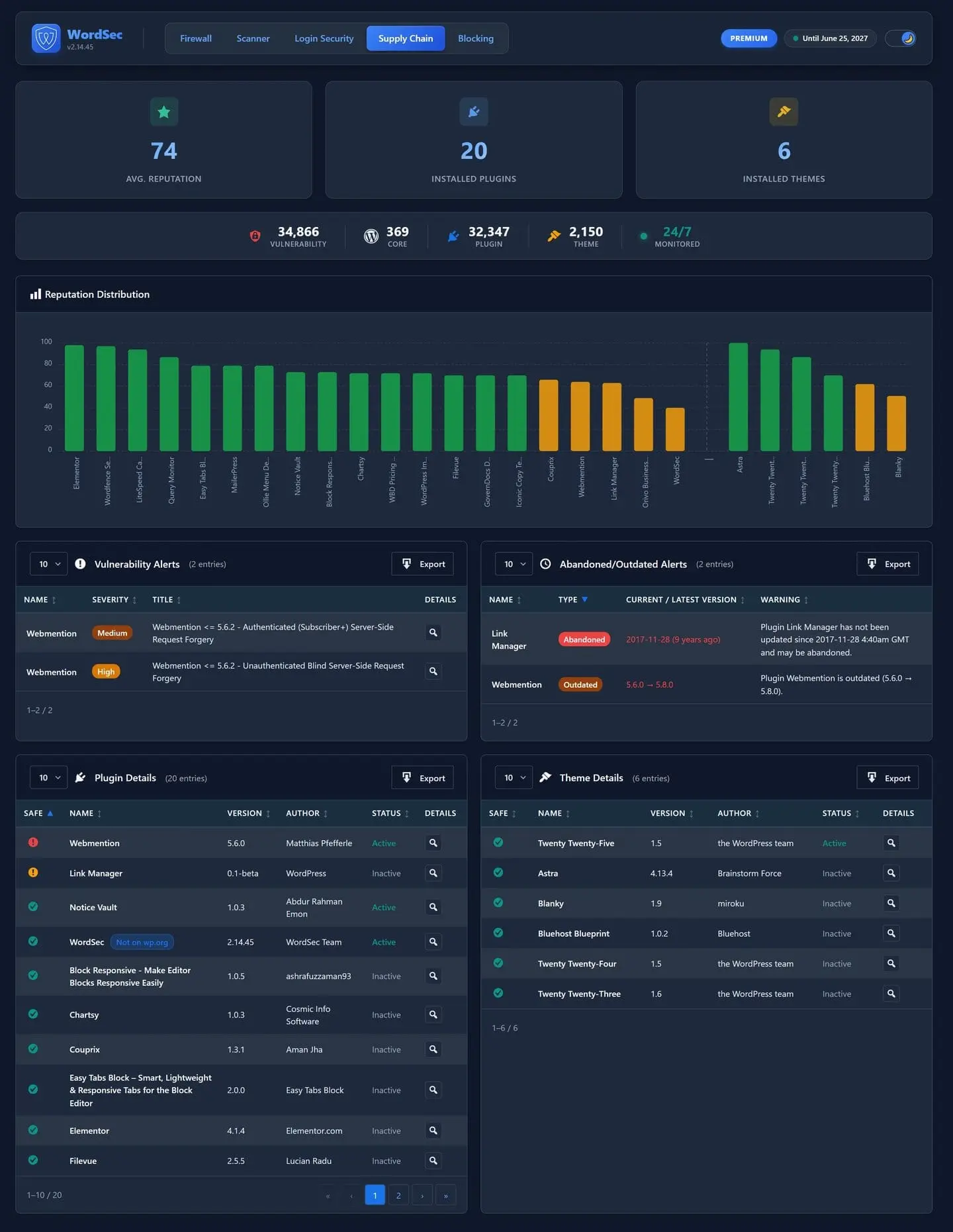
Task: Click the average reputation star icon
Action: (164, 112)
